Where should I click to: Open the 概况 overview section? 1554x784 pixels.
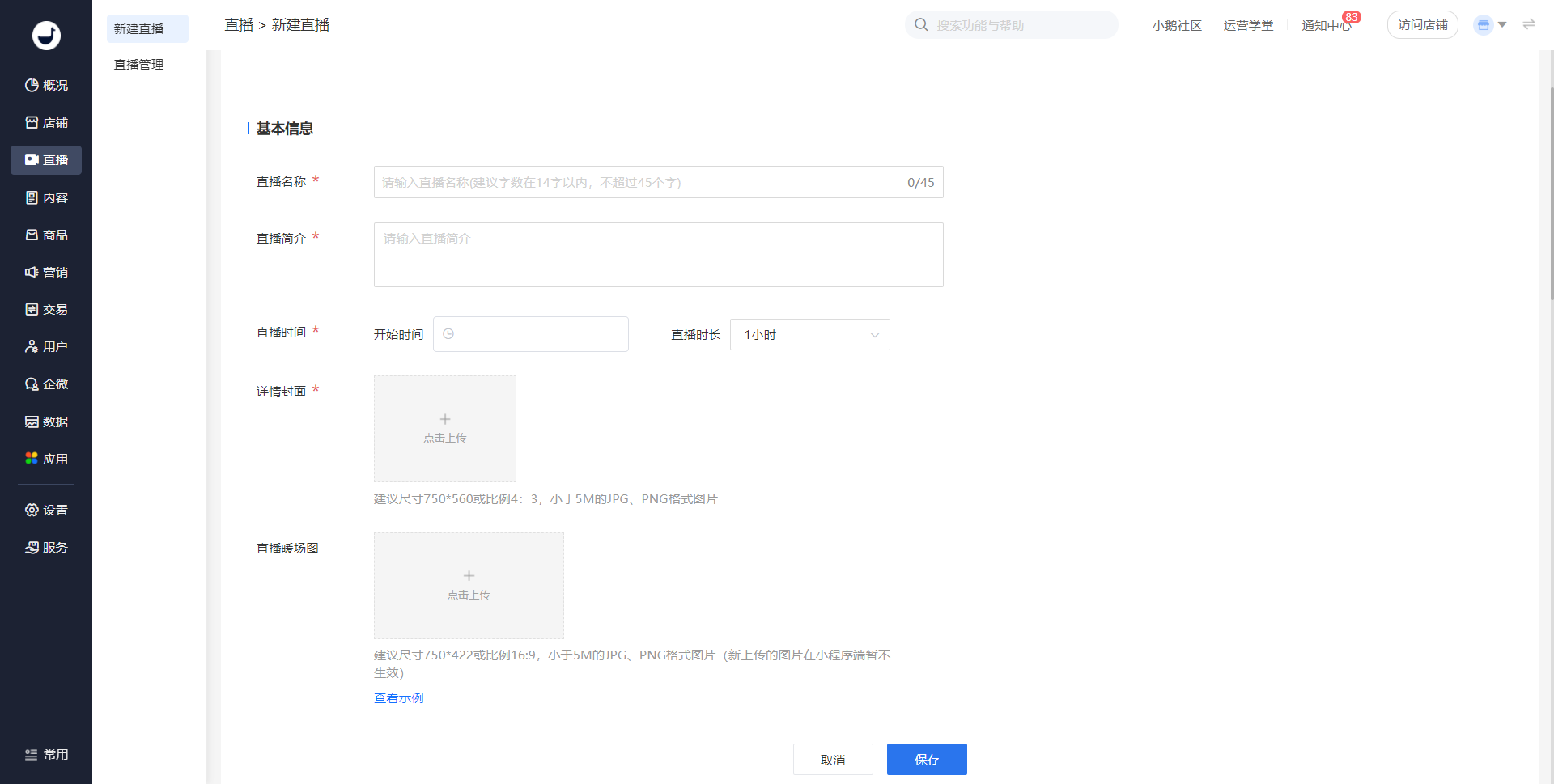[46, 85]
